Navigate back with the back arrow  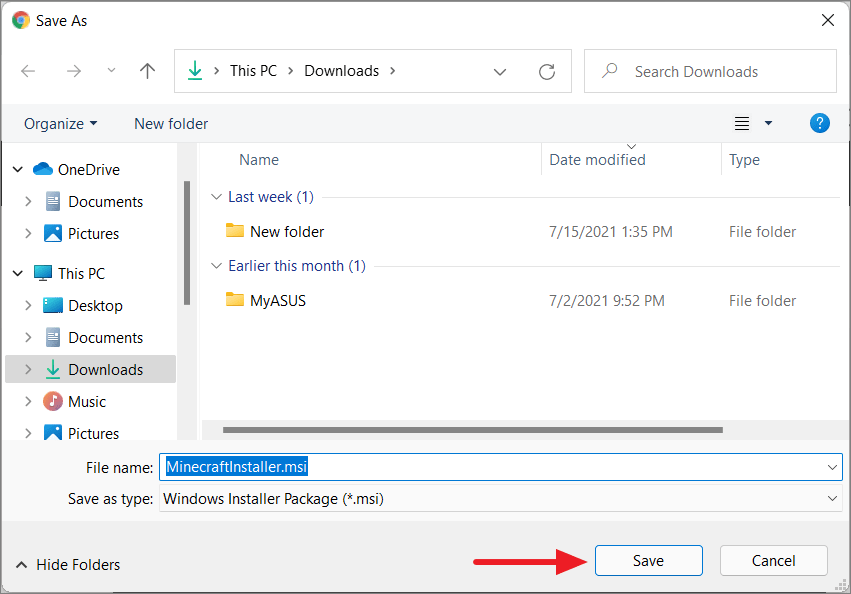(28, 70)
